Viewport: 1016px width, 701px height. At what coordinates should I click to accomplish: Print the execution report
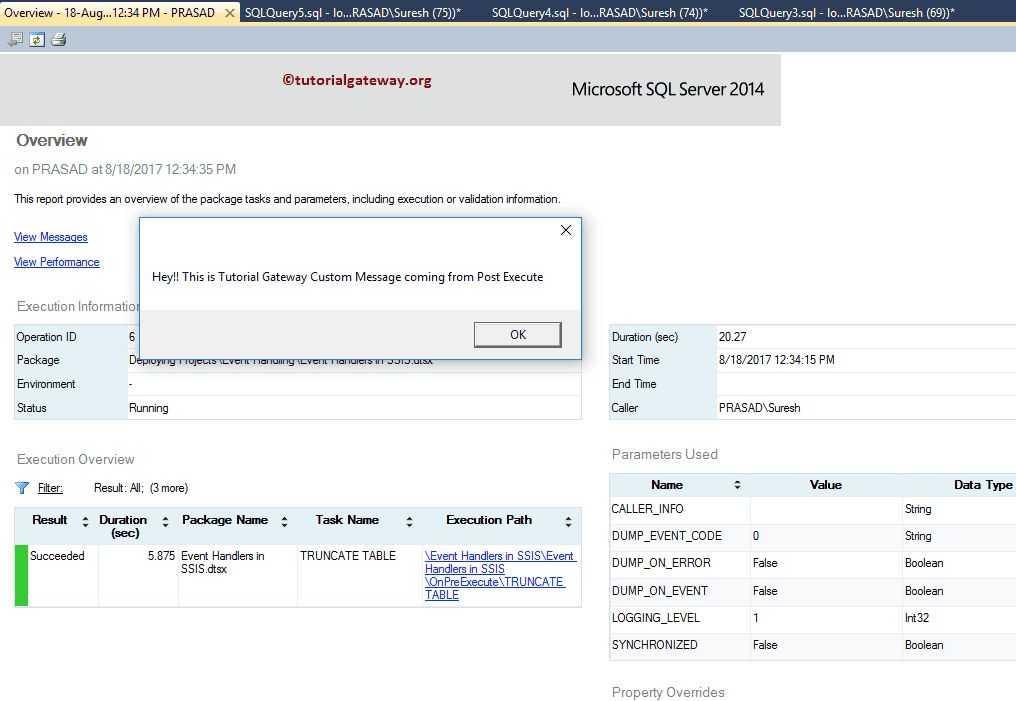58,38
